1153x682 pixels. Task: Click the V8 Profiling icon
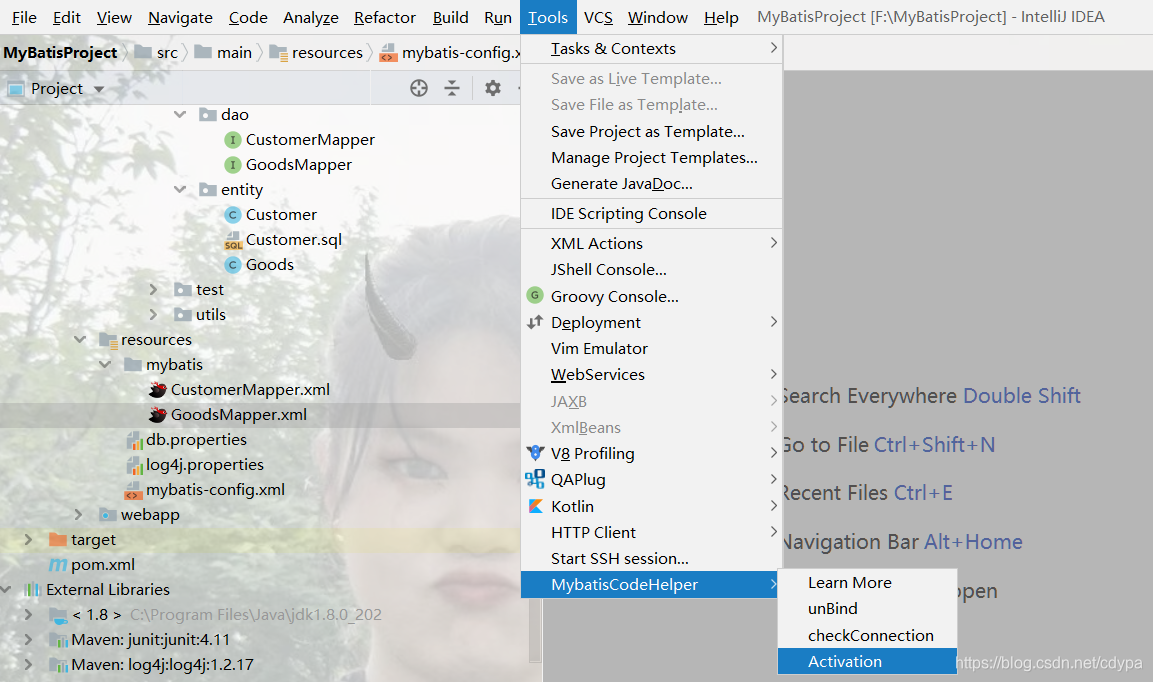pyautogui.click(x=535, y=453)
